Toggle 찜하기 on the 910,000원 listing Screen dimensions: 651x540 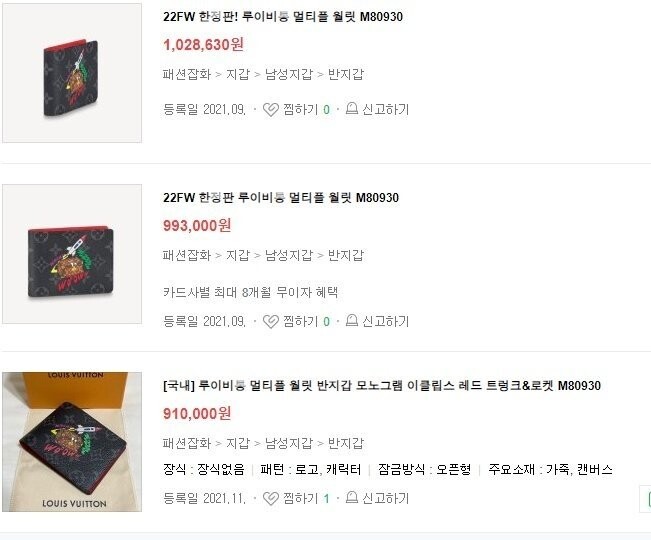pyautogui.click(x=296, y=498)
